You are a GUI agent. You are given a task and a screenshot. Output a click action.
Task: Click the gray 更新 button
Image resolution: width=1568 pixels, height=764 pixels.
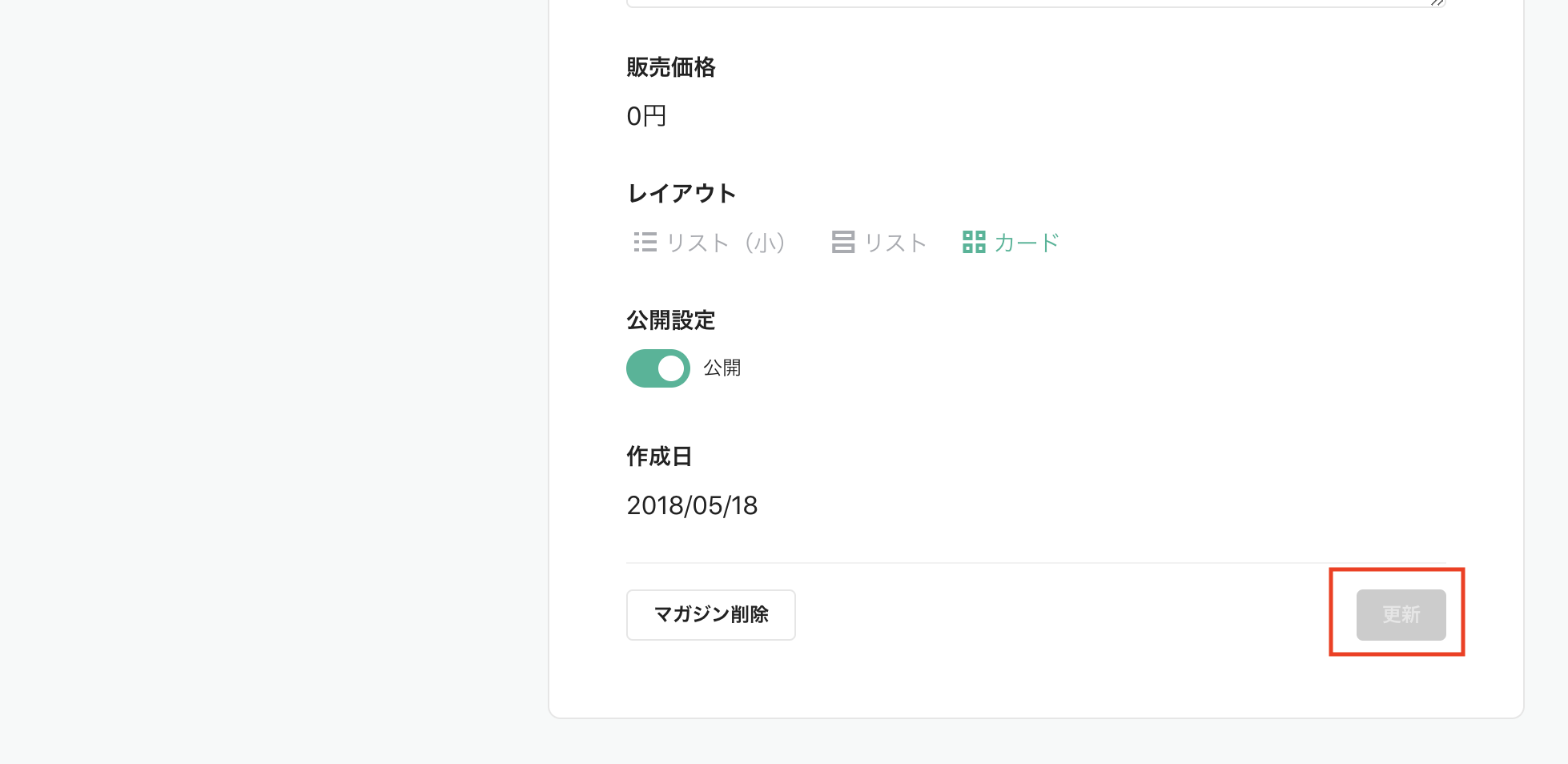pyautogui.click(x=1401, y=615)
